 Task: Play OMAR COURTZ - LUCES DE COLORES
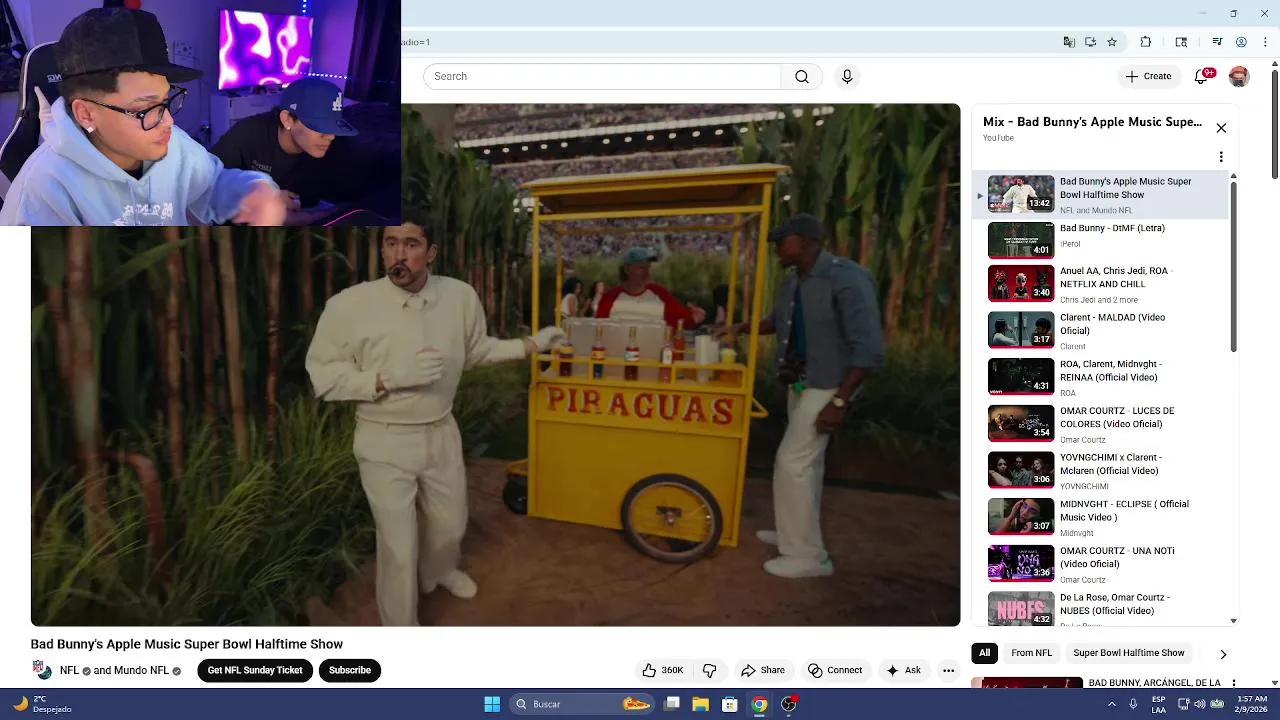(1100, 424)
